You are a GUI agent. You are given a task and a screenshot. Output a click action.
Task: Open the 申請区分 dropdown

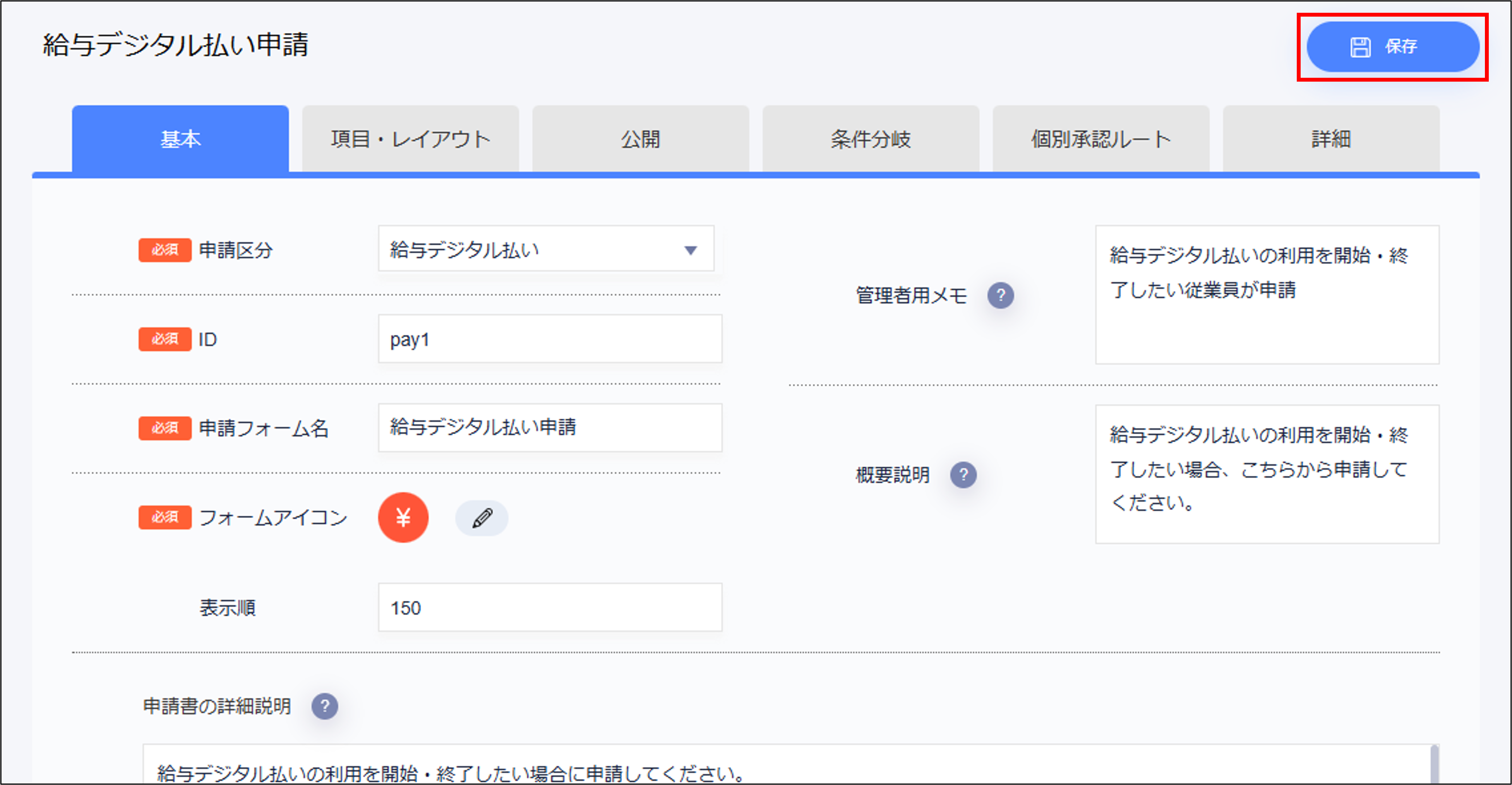[546, 249]
